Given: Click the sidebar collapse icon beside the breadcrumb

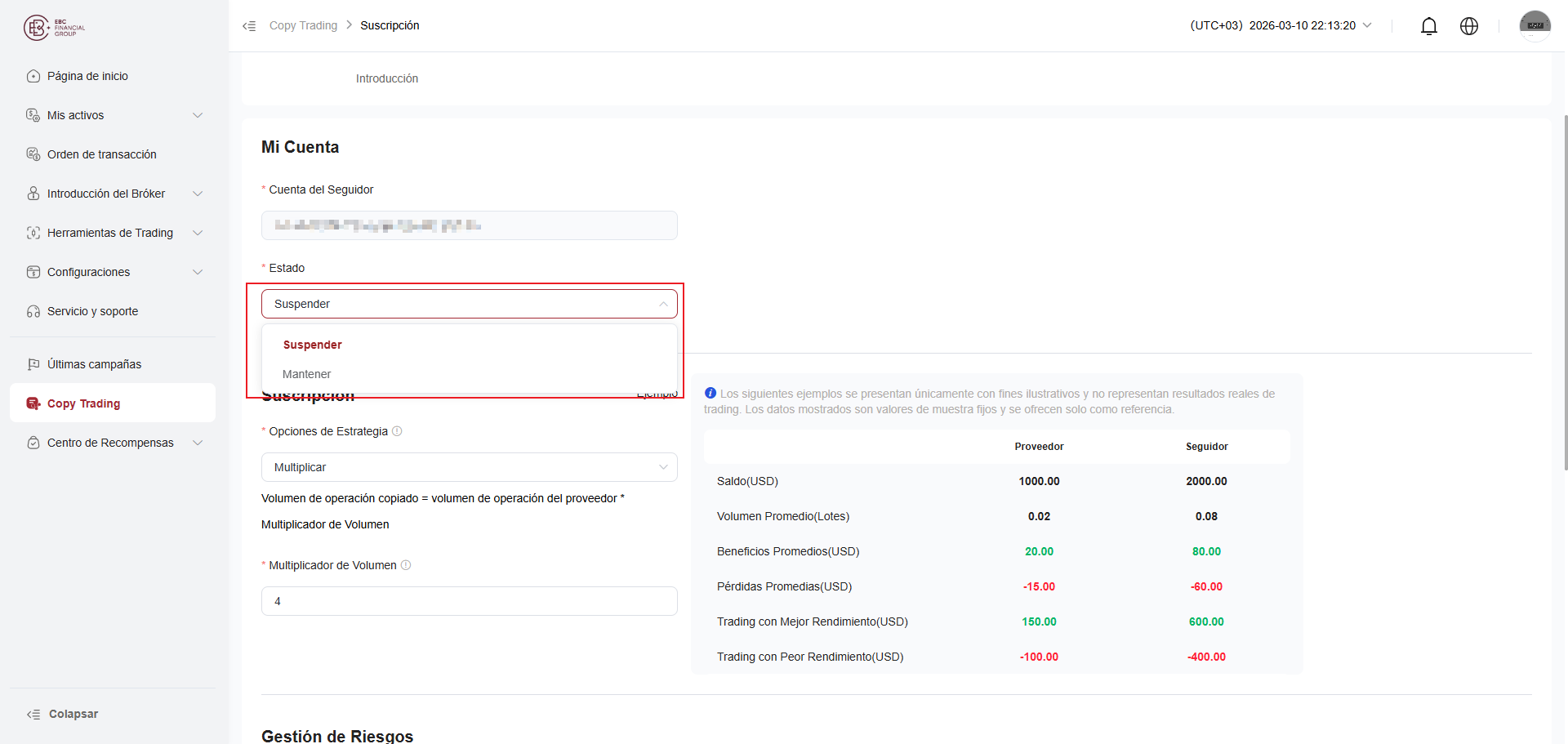Looking at the screenshot, I should (249, 26).
